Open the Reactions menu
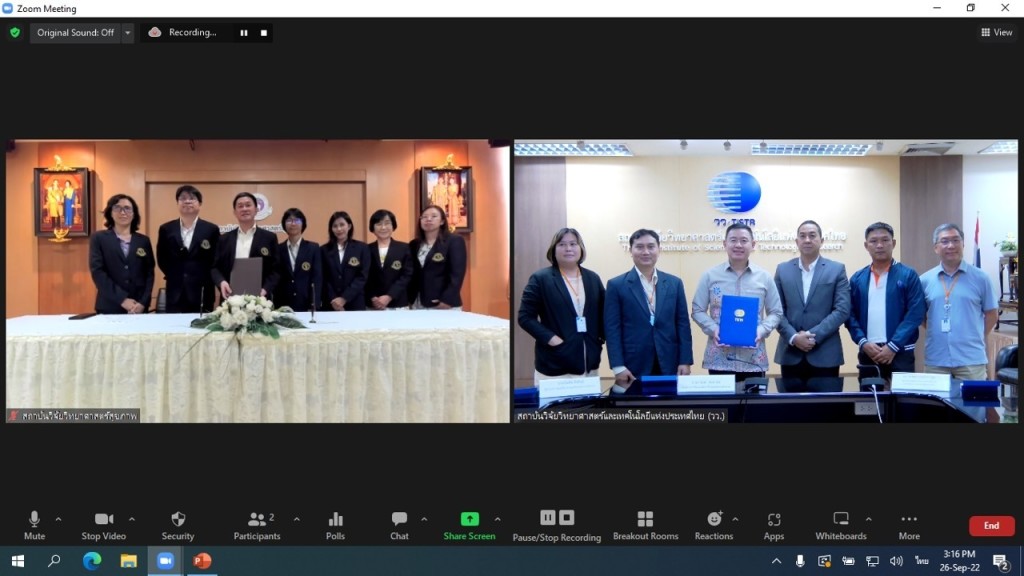 point(714,524)
